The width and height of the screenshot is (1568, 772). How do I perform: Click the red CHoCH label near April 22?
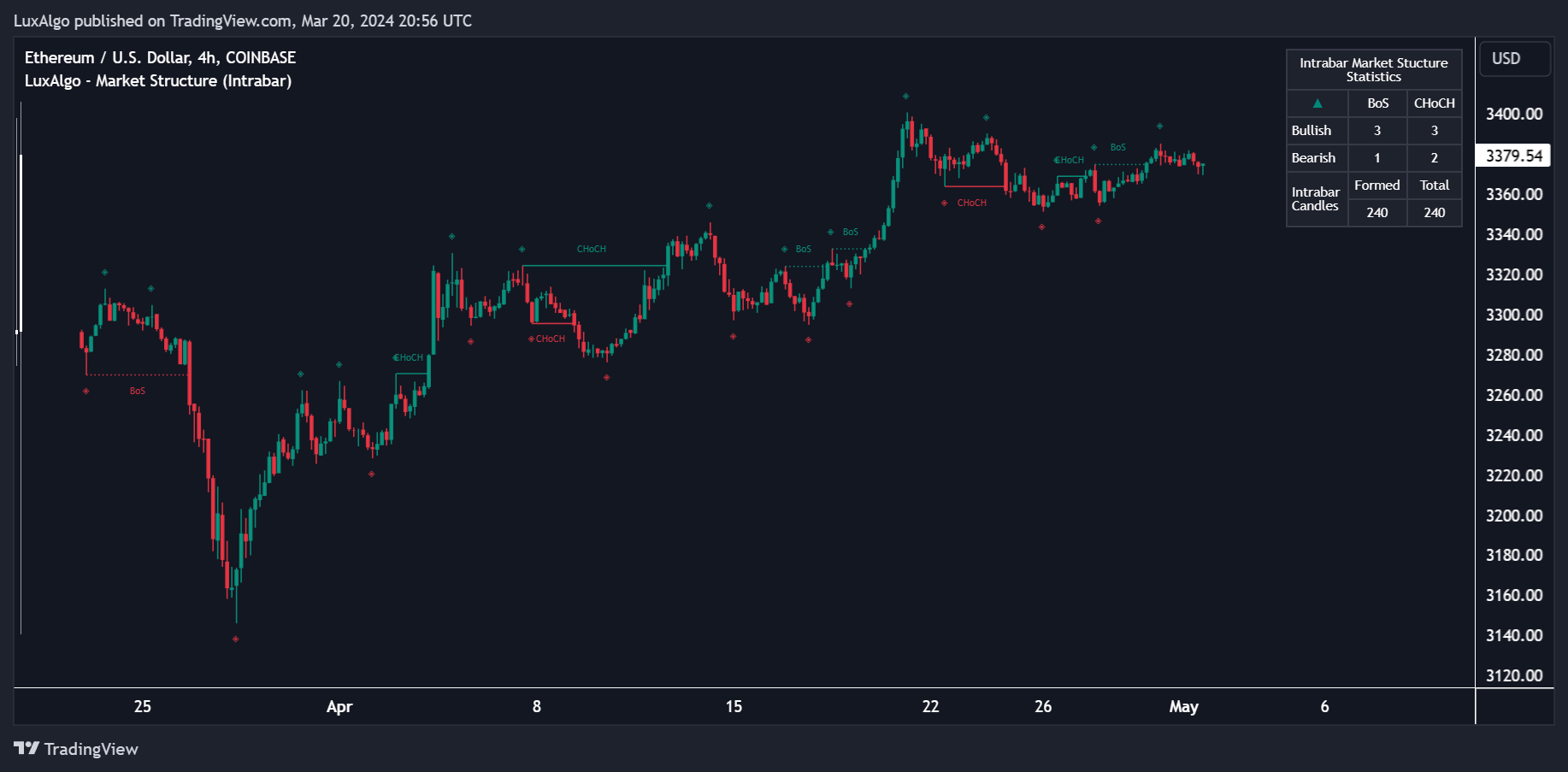click(x=971, y=203)
